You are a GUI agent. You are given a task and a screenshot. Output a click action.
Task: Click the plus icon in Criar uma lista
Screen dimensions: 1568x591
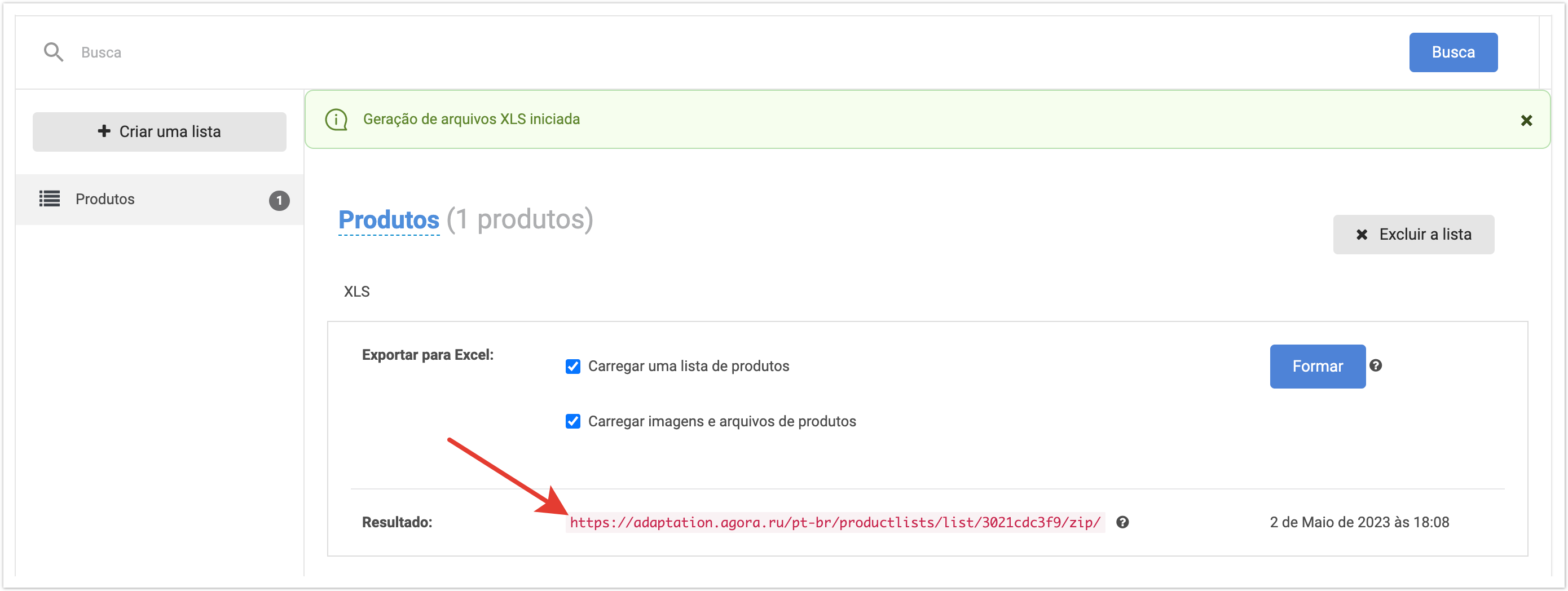click(104, 131)
